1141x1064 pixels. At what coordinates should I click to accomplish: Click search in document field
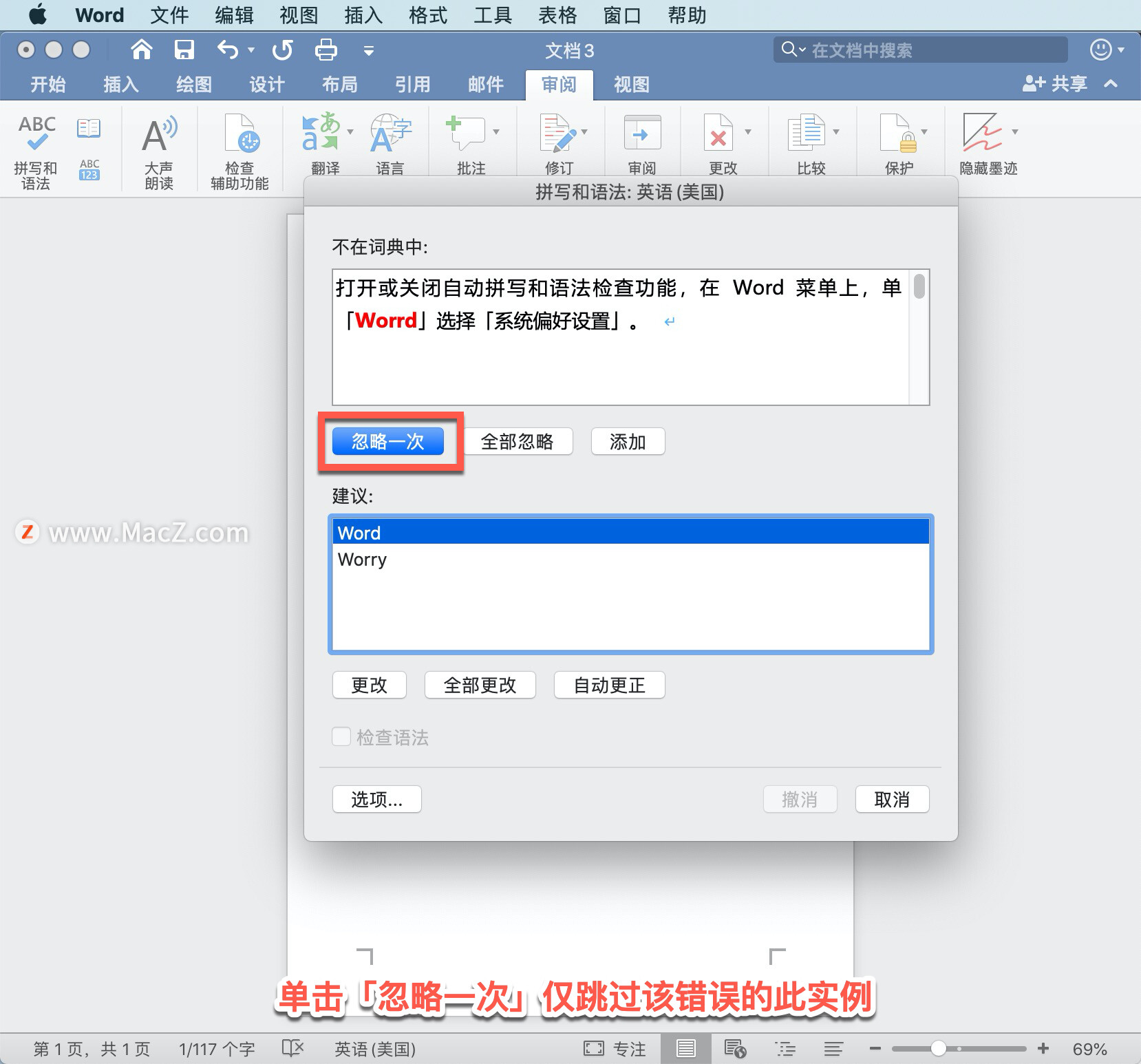(921, 50)
